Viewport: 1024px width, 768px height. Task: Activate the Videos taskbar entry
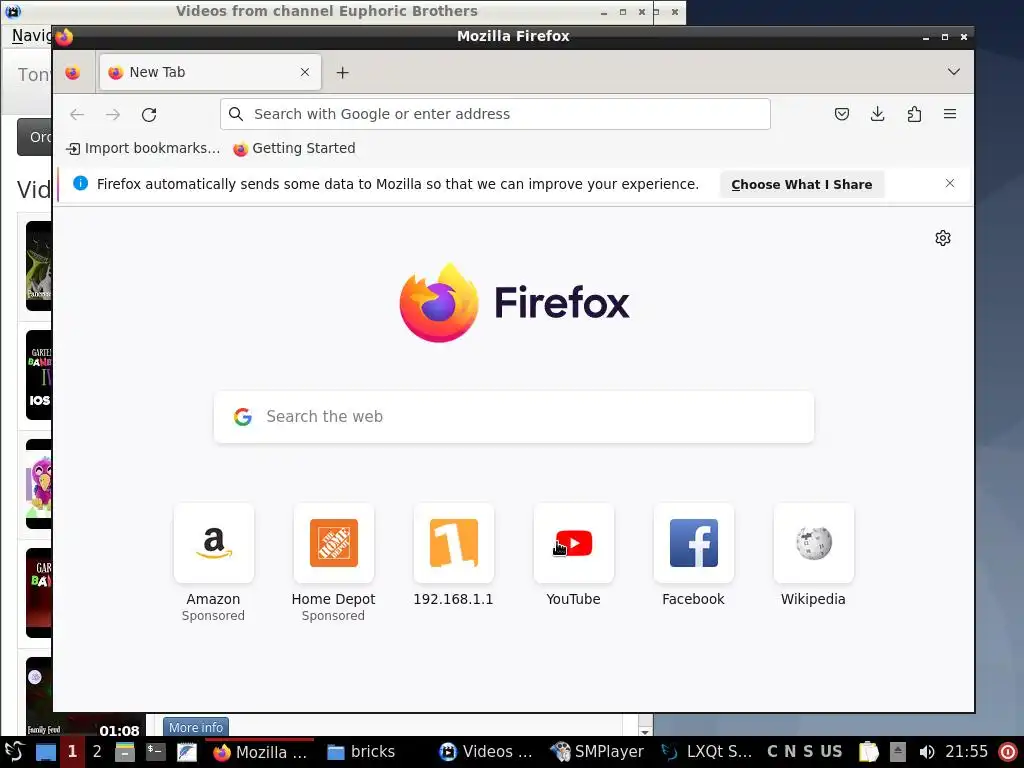(x=486, y=752)
